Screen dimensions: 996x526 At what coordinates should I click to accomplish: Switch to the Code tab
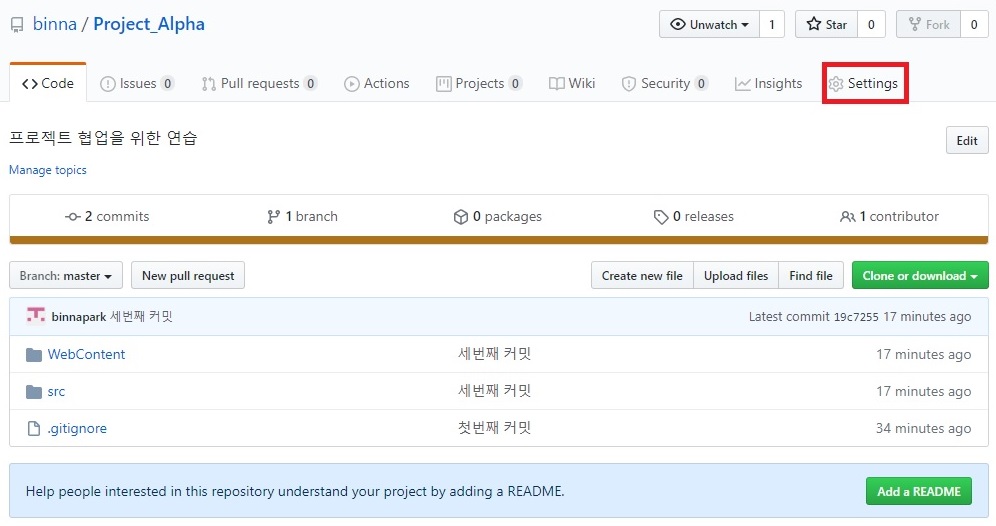(48, 83)
